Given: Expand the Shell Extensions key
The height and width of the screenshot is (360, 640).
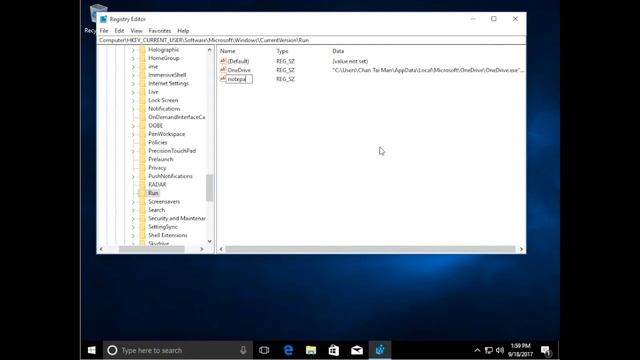Looking at the screenshot, I should tap(133, 236).
